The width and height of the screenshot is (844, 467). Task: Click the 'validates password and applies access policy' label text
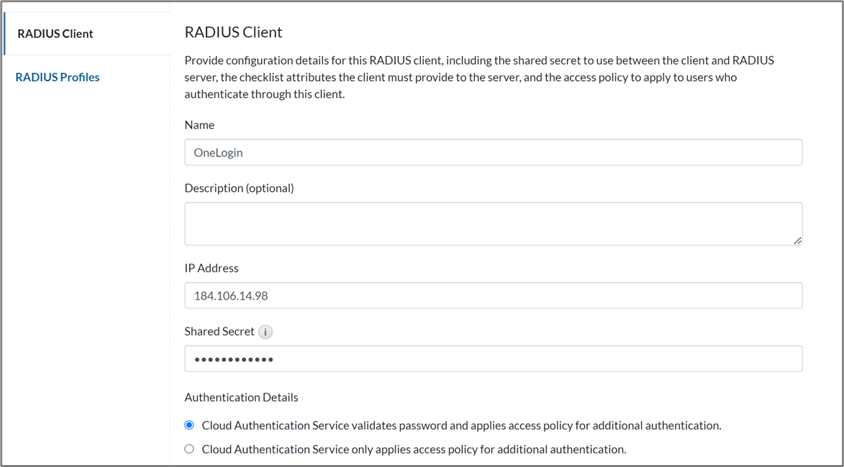[461, 425]
